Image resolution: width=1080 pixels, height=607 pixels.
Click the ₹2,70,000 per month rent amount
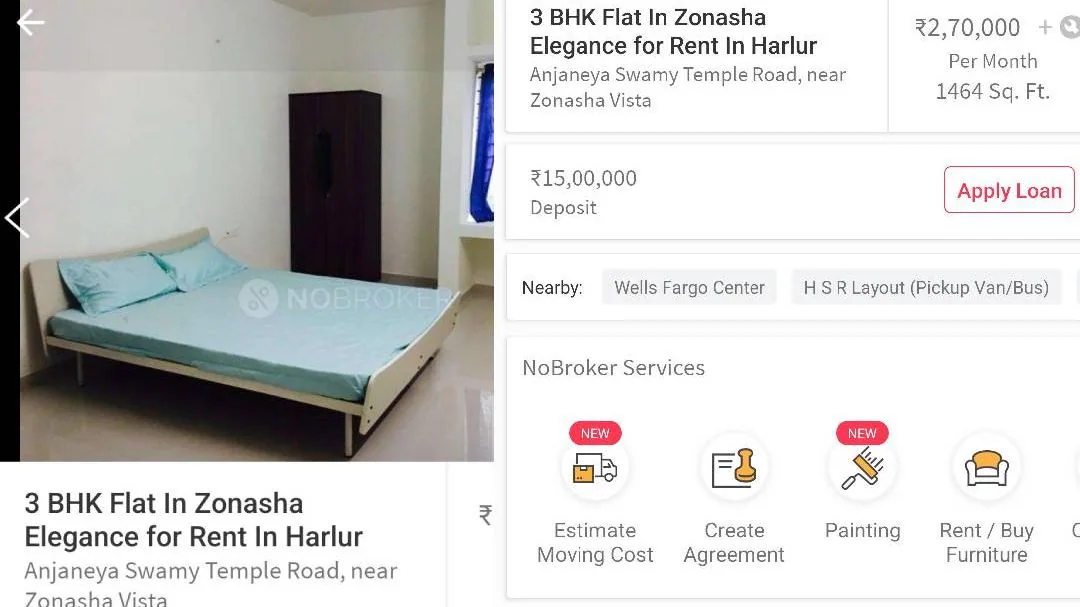(967, 28)
